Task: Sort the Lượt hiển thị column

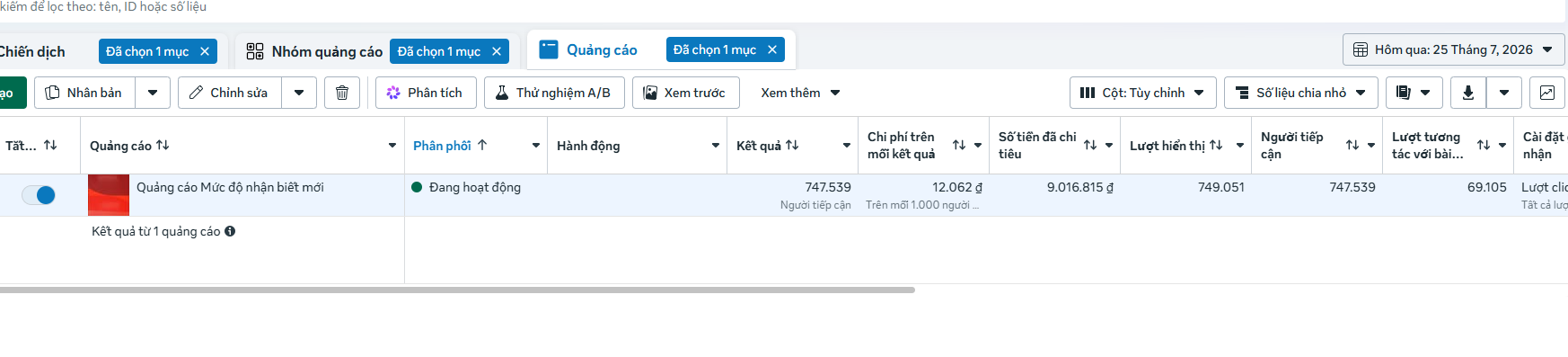Action: 1216,145
